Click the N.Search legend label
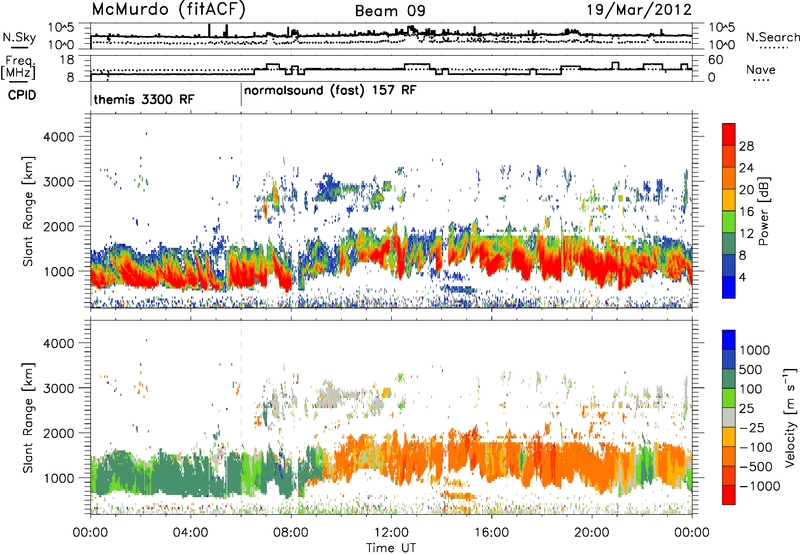The width and height of the screenshot is (800, 554). 772,37
